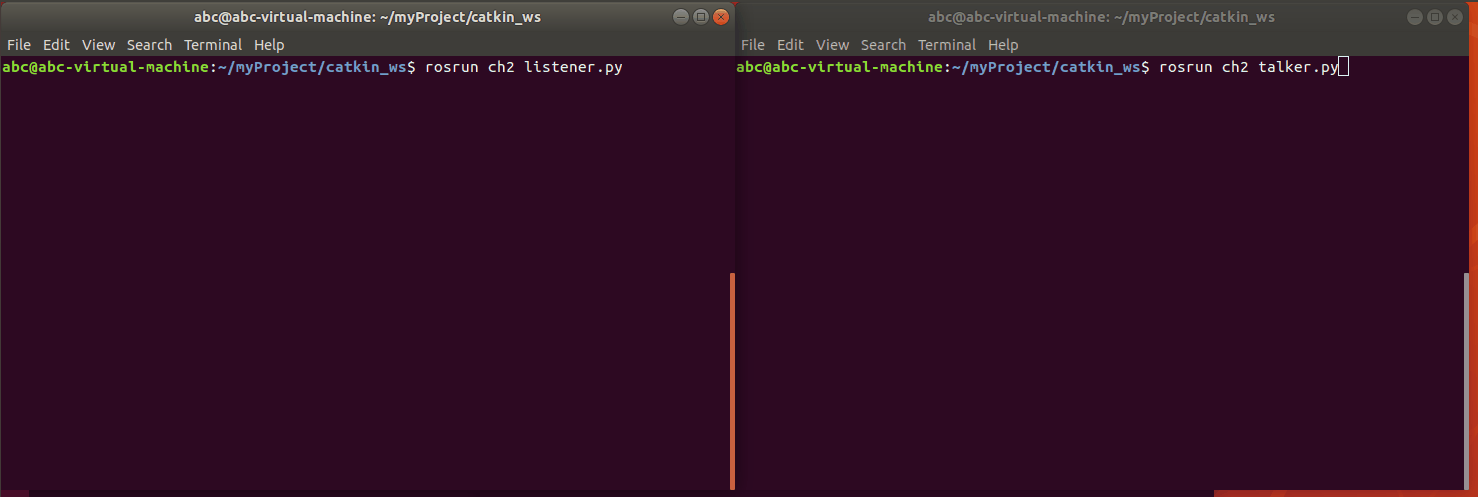
Task: Maximize the listener terminal window
Action: (x=701, y=17)
